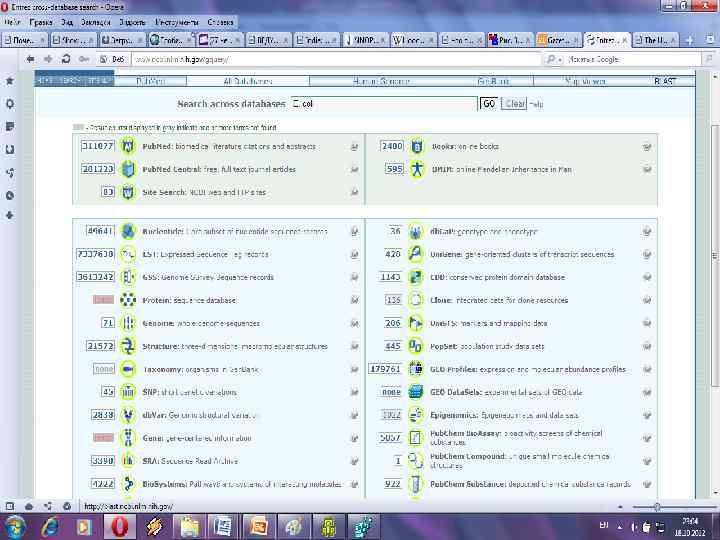Image resolution: width=720 pixels, height=540 pixels.
Task: Open the SNP database icon
Action: click(128, 392)
